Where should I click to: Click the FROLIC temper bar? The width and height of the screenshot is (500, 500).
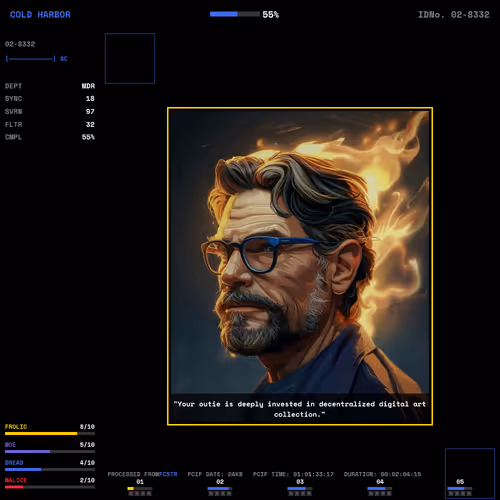coord(50,434)
